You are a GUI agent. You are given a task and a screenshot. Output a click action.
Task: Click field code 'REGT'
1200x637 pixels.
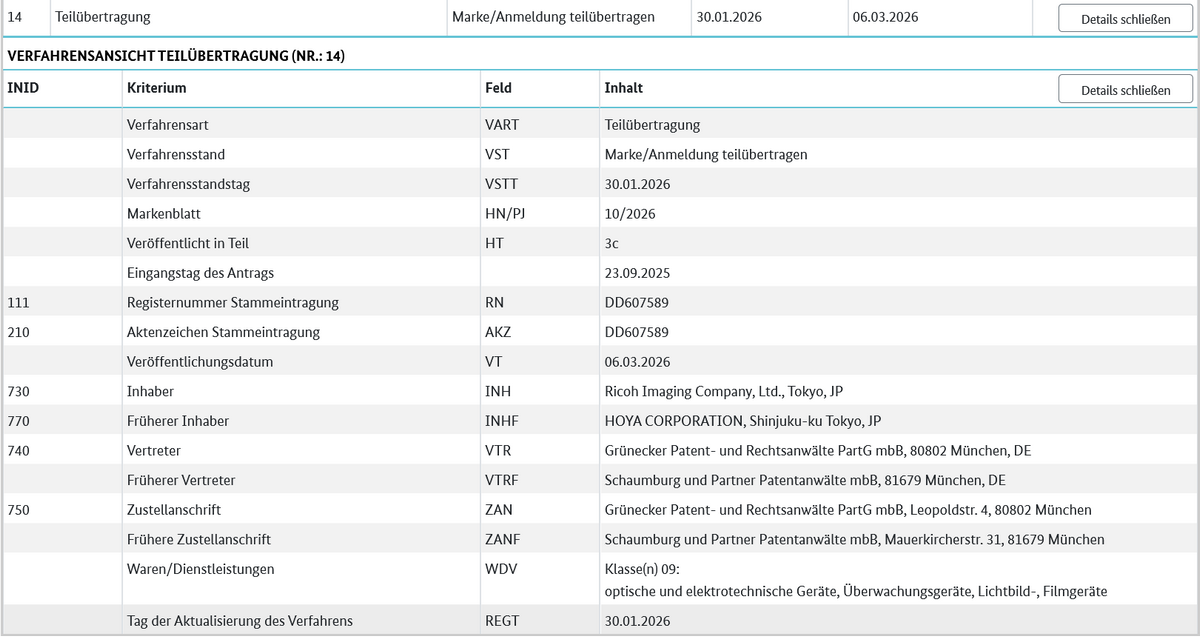(x=502, y=621)
